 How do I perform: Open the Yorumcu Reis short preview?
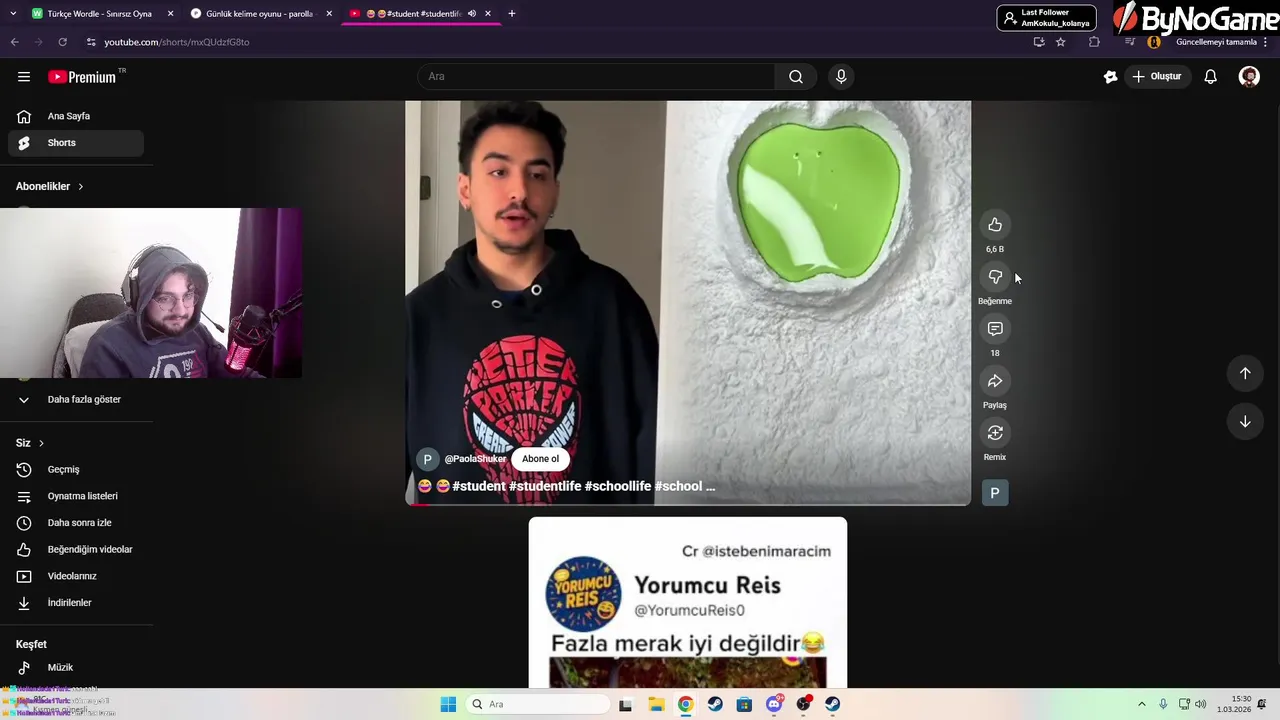tap(688, 603)
